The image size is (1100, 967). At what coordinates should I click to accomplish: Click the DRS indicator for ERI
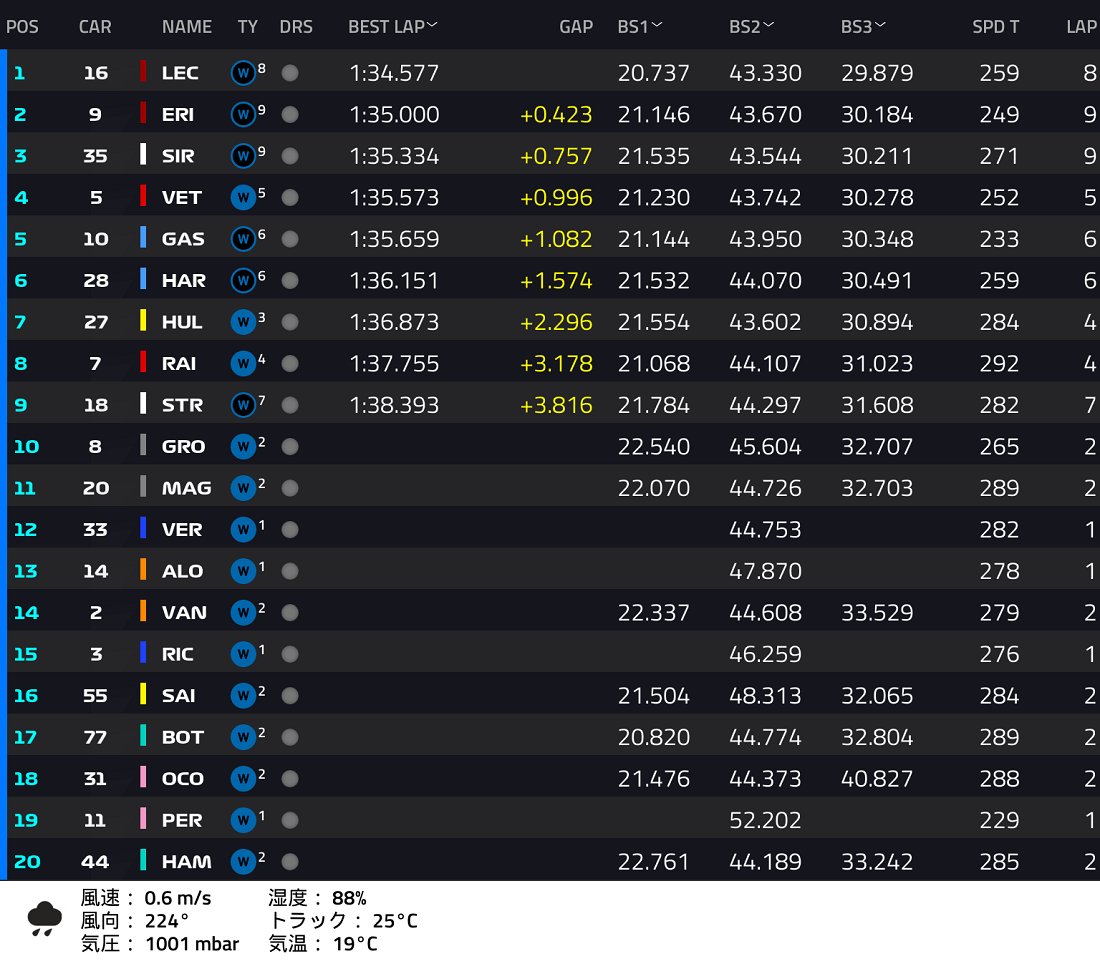290,114
